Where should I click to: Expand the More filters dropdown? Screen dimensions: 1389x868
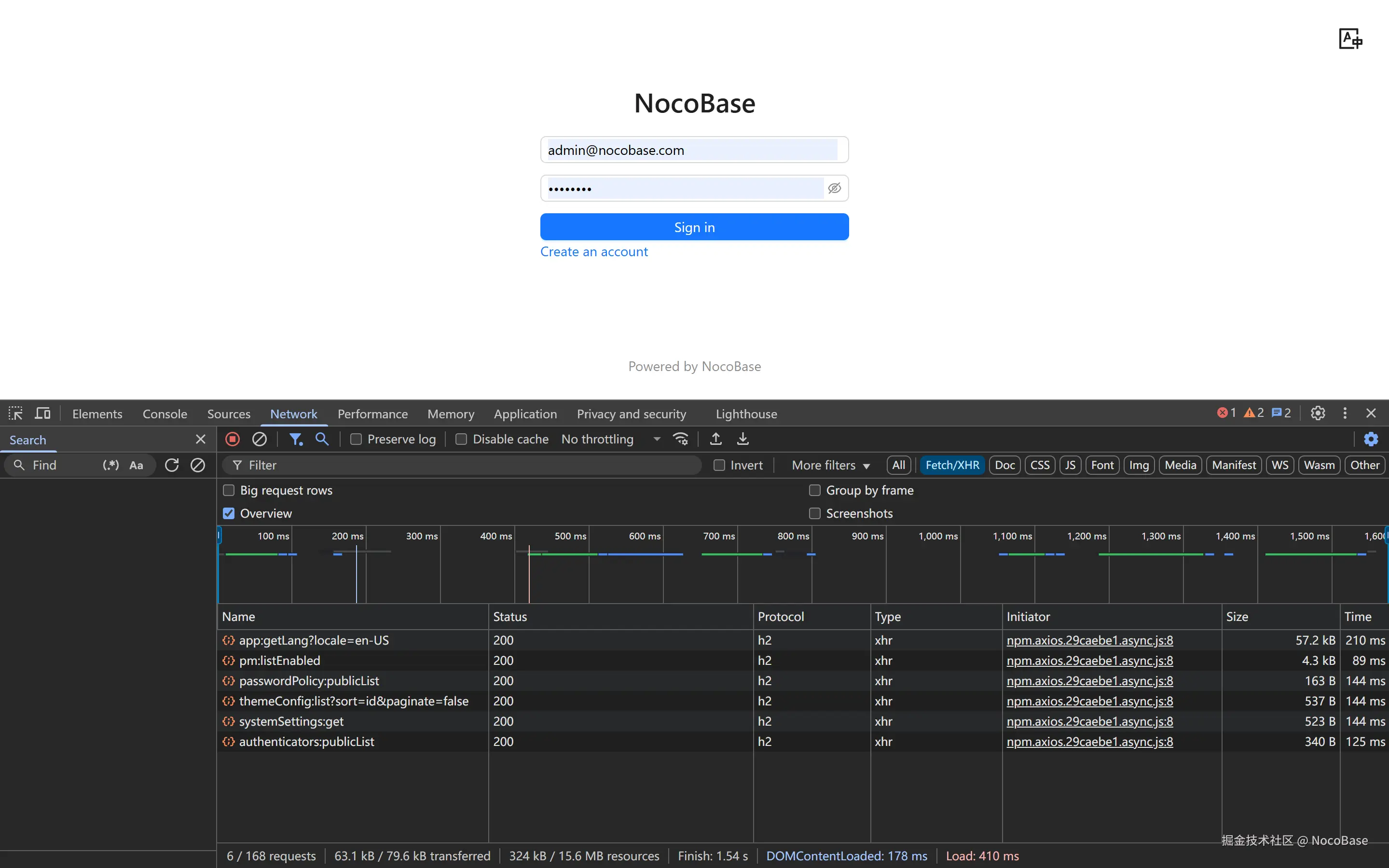point(830,465)
